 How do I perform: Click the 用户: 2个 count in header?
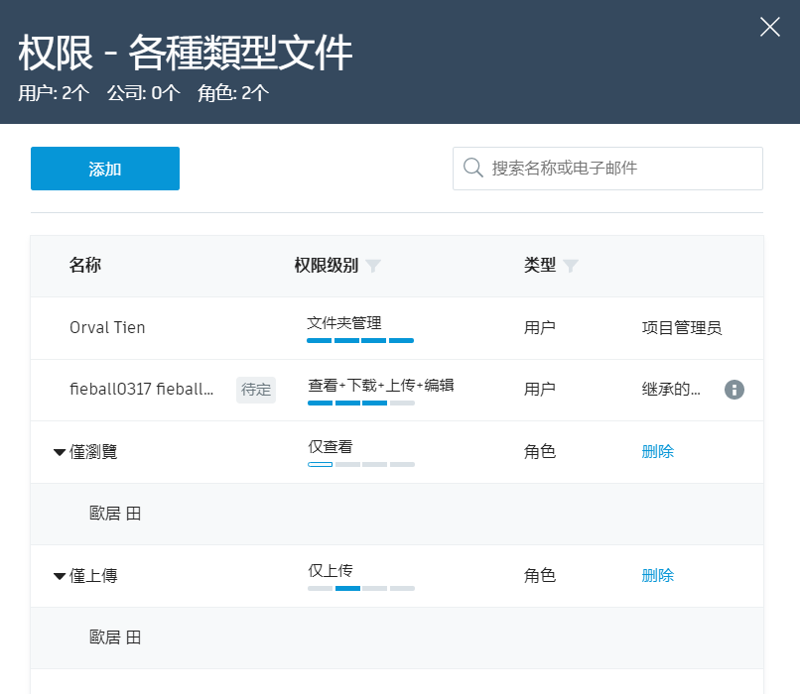[x=54, y=93]
